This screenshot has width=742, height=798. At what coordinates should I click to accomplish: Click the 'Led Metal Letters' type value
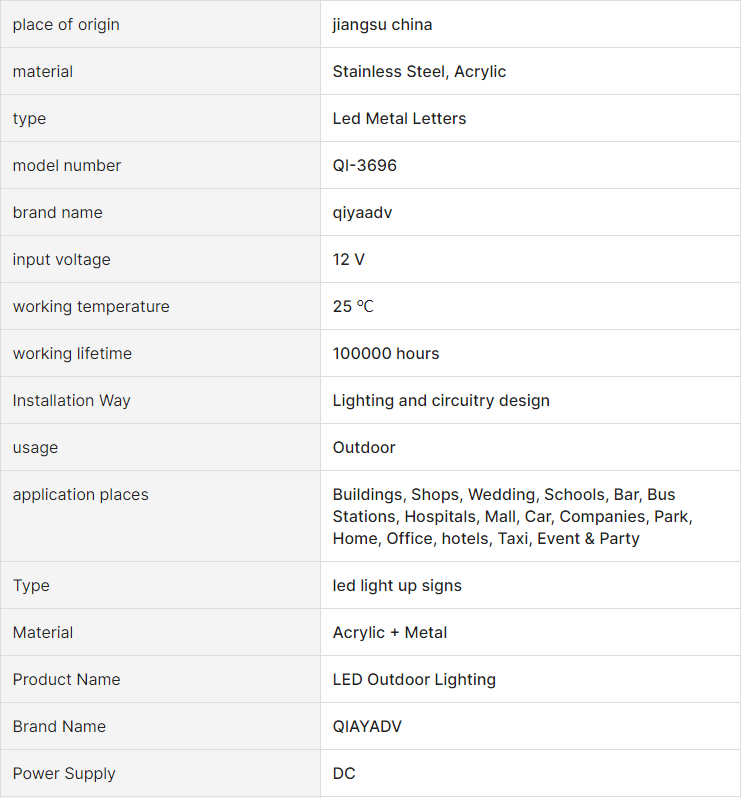399,118
